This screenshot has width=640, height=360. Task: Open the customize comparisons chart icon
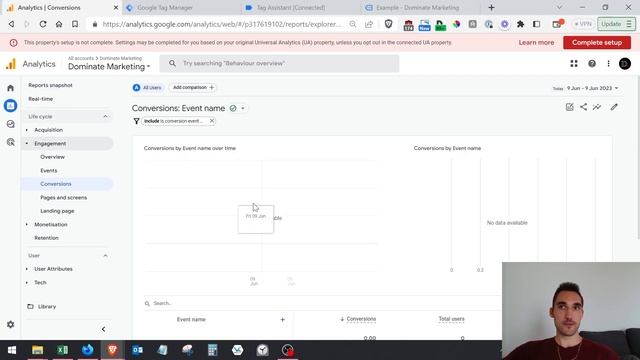(569, 107)
